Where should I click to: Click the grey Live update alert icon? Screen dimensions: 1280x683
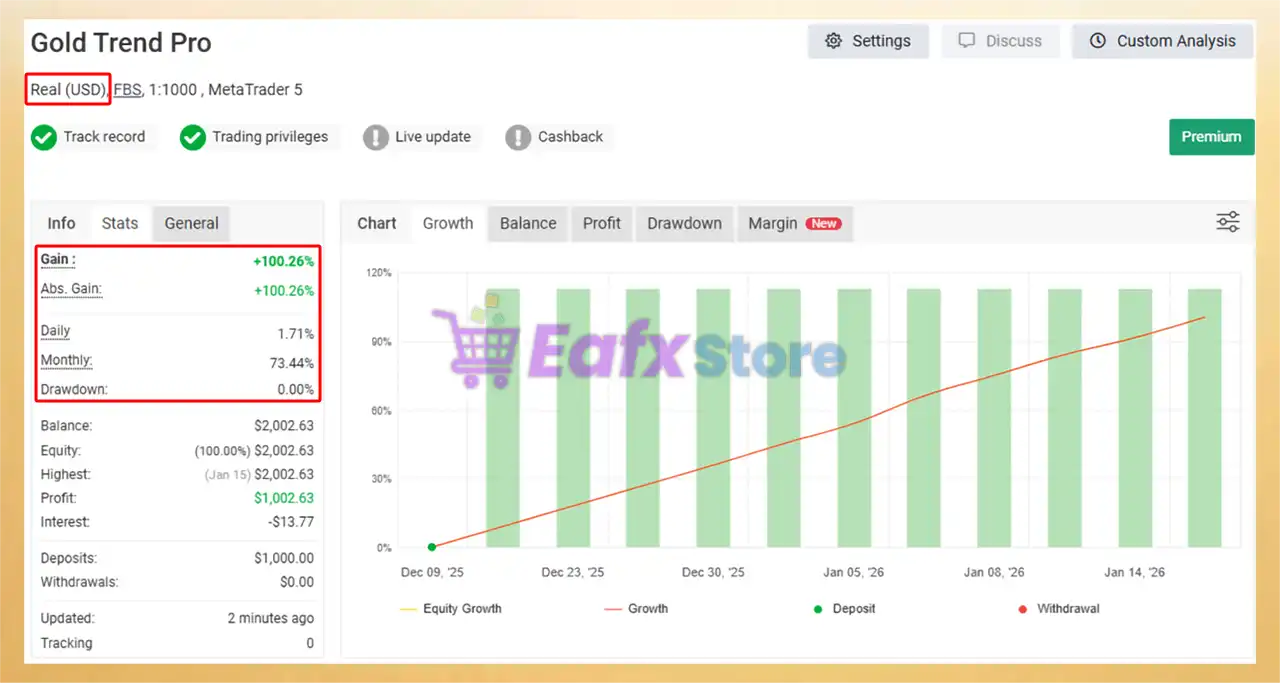pos(376,137)
